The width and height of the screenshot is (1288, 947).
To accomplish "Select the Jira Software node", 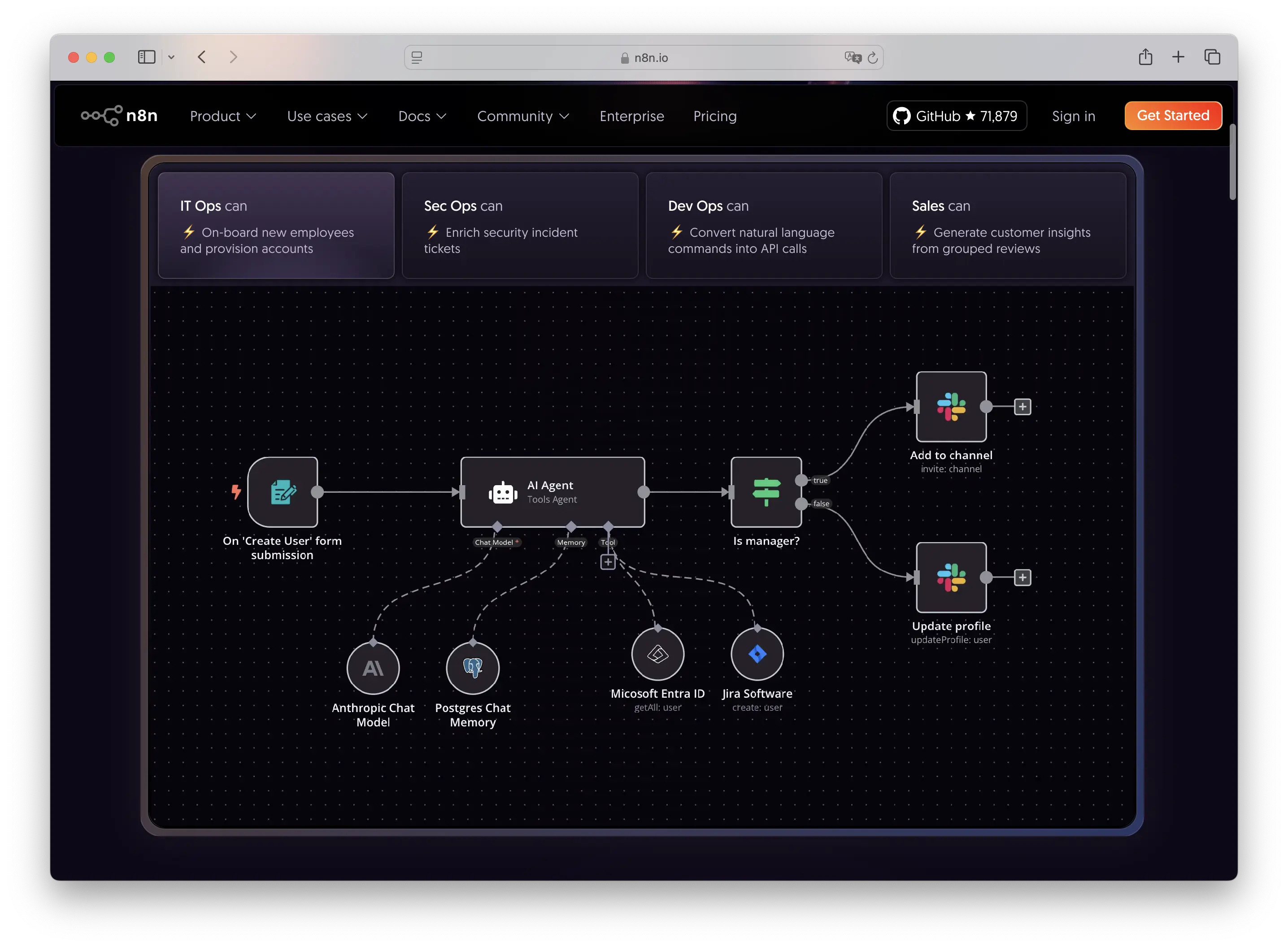I will (x=757, y=653).
